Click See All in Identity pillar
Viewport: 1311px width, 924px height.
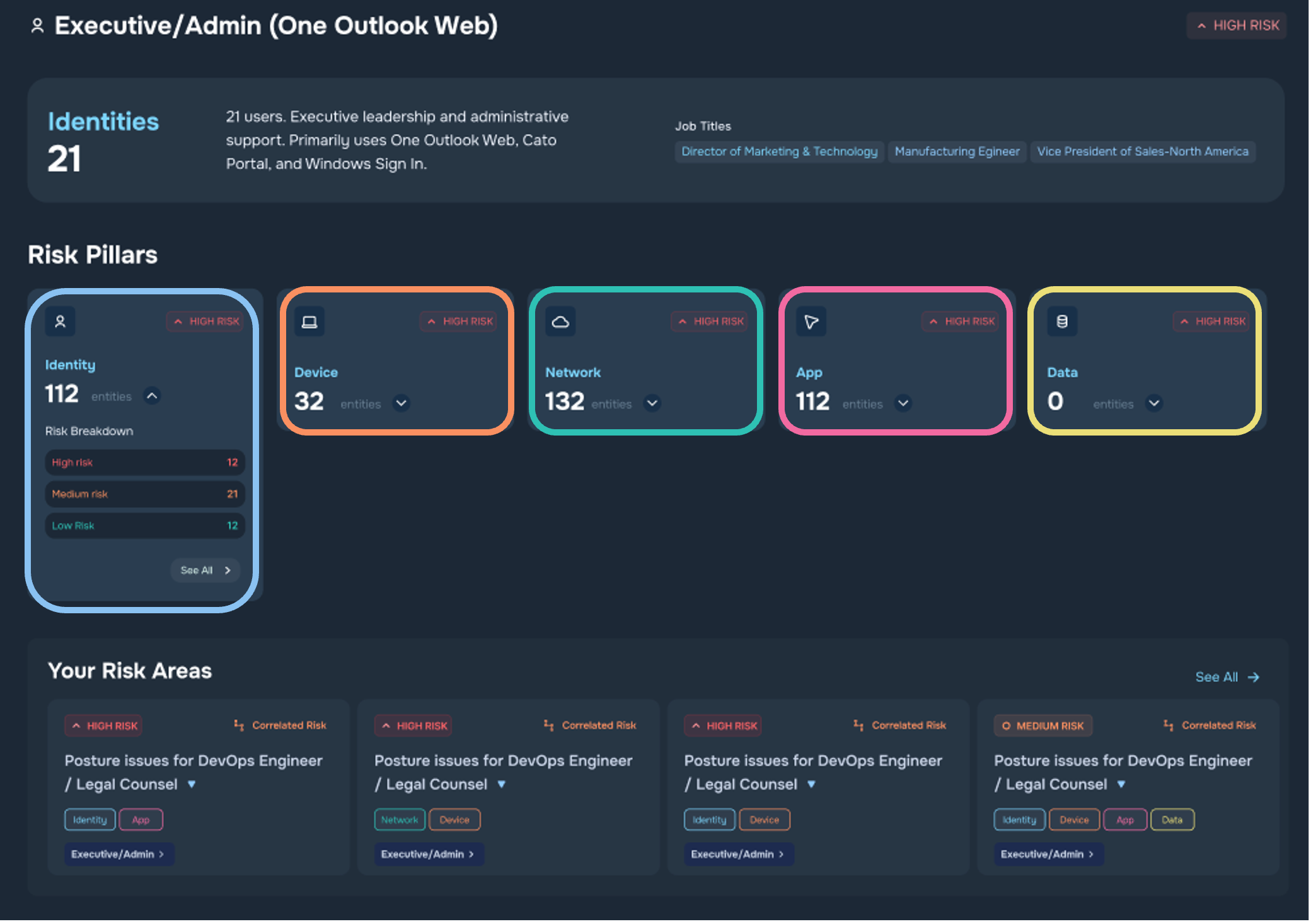(205, 570)
